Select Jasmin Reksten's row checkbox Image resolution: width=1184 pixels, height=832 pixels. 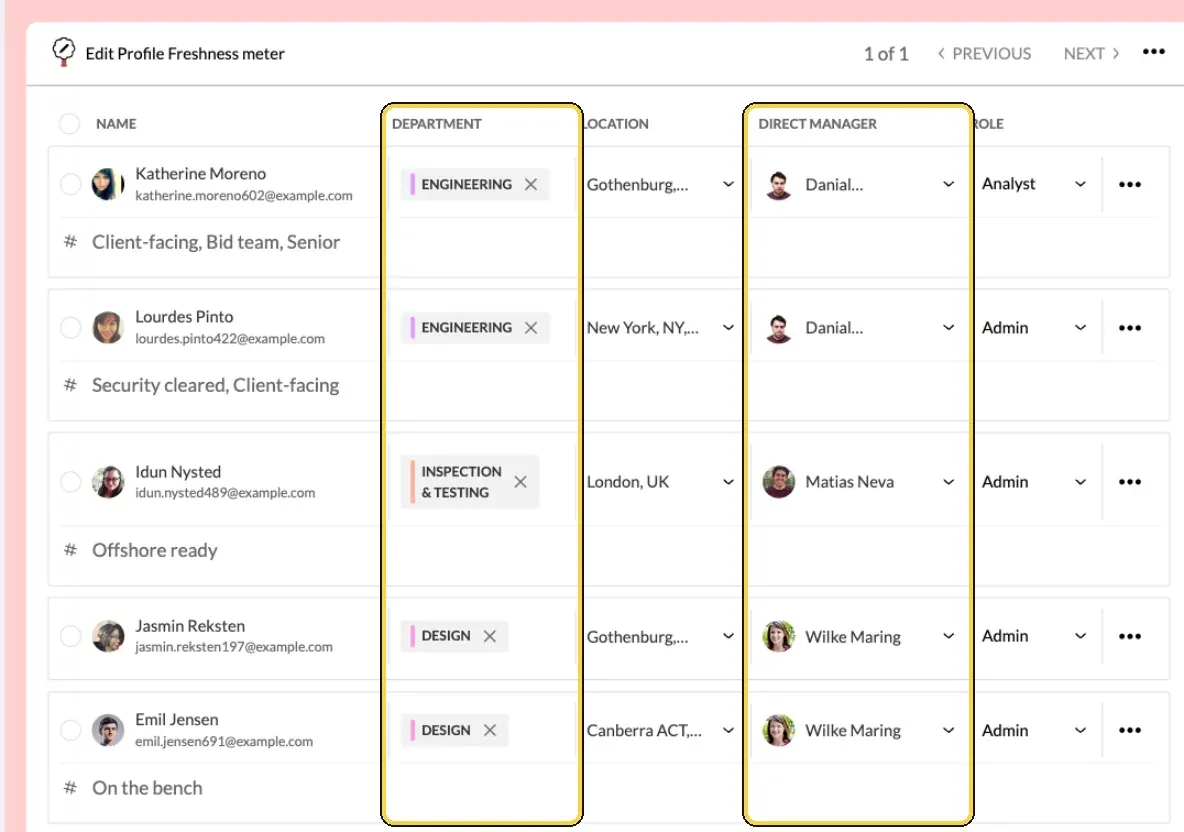coord(70,636)
